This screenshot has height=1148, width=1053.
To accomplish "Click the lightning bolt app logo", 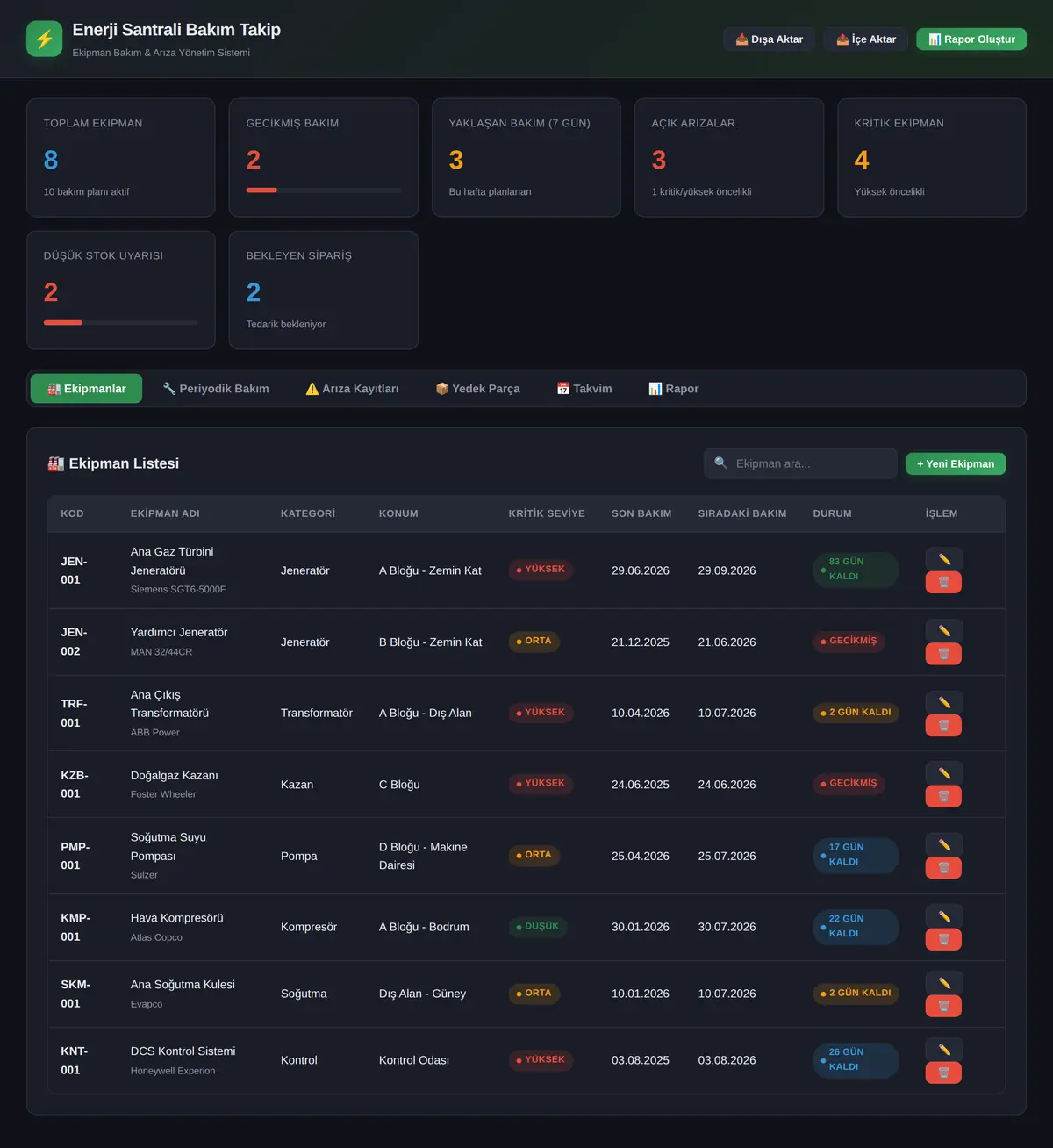I will pyautogui.click(x=45, y=39).
